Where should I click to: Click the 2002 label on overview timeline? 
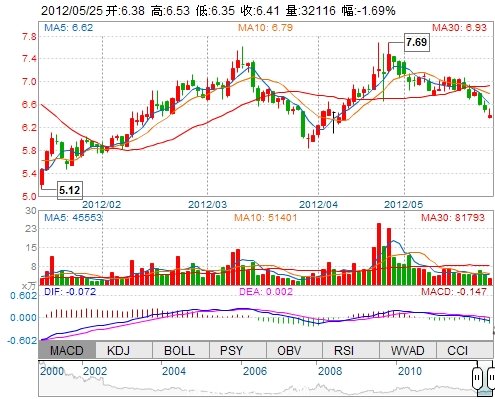95,371
